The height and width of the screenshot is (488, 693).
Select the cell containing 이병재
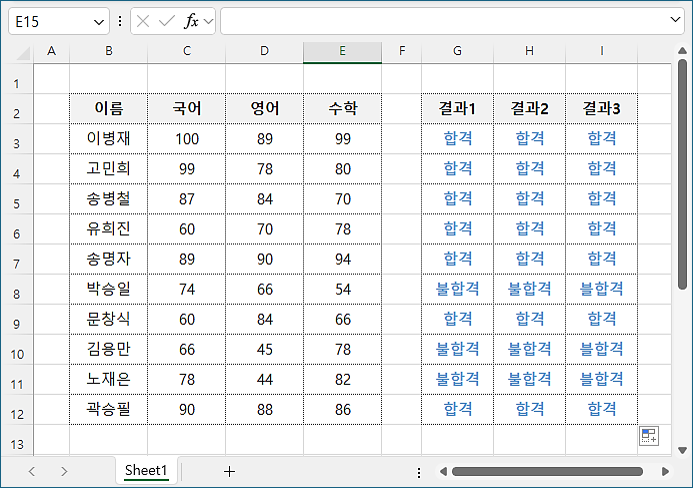pyautogui.click(x=108, y=139)
